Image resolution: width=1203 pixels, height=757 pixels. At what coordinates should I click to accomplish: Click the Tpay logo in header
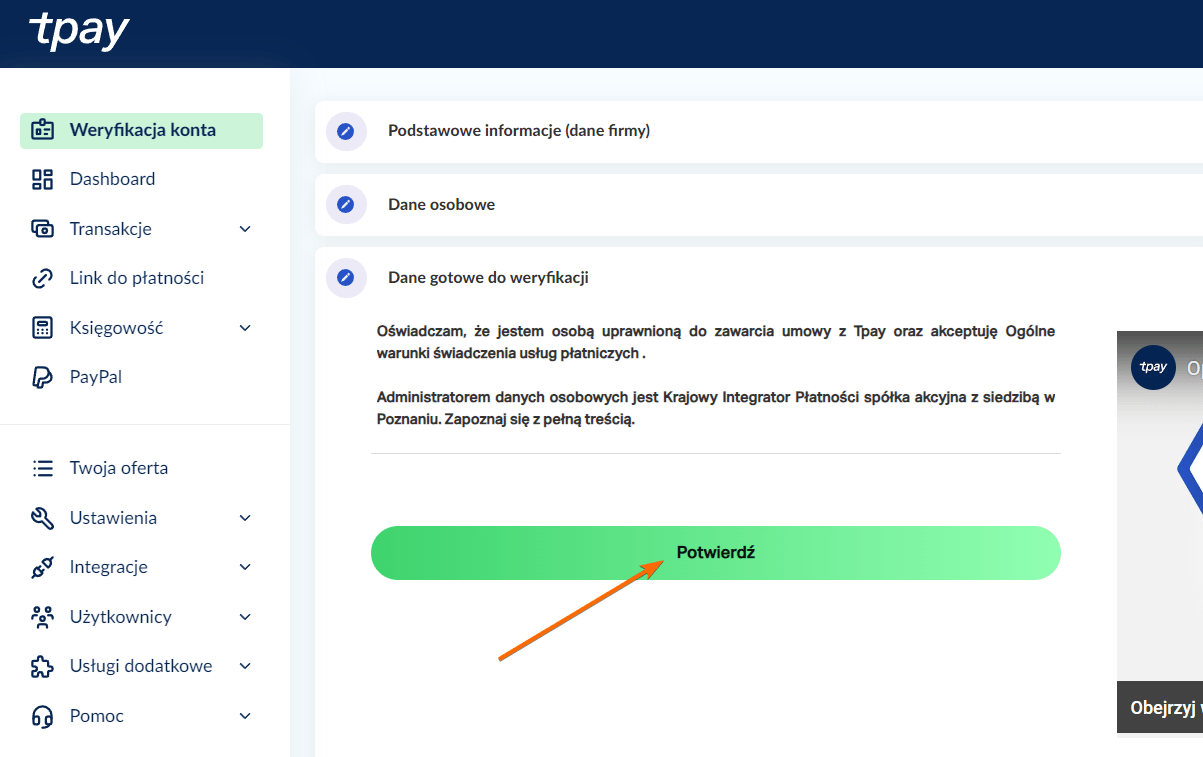click(79, 32)
